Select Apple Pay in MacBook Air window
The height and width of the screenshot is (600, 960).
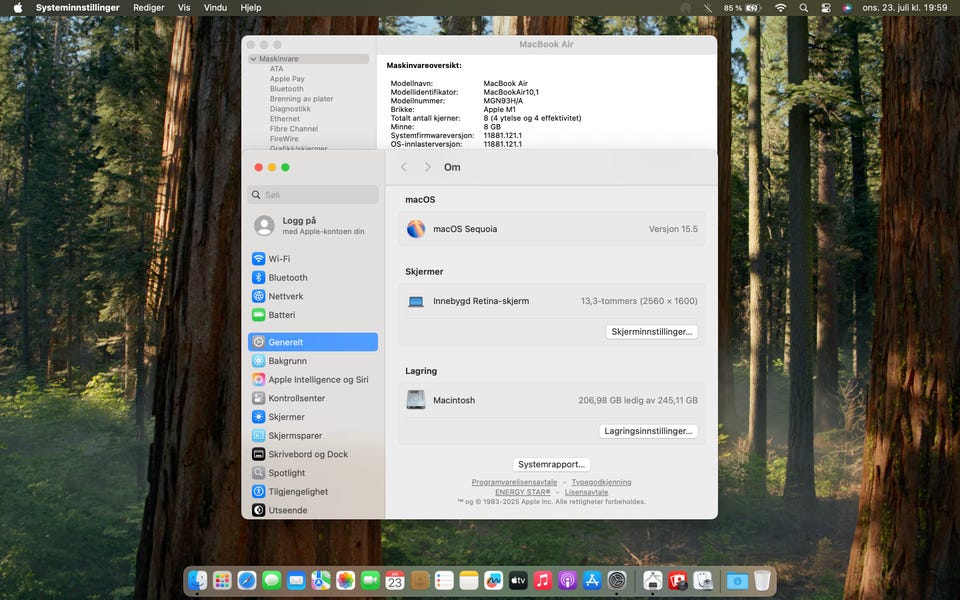pos(287,79)
